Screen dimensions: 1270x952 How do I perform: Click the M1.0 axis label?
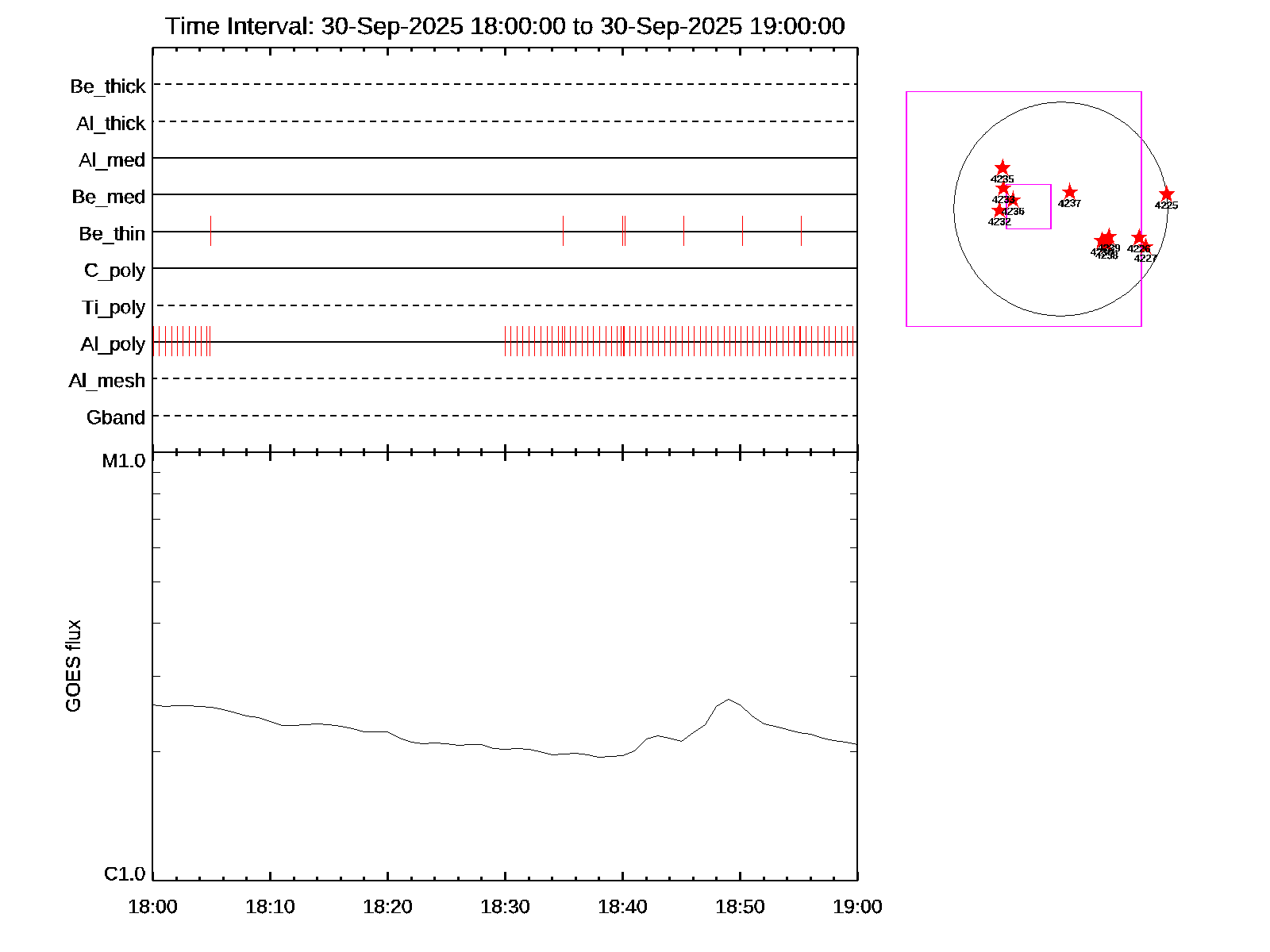pyautogui.click(x=124, y=461)
